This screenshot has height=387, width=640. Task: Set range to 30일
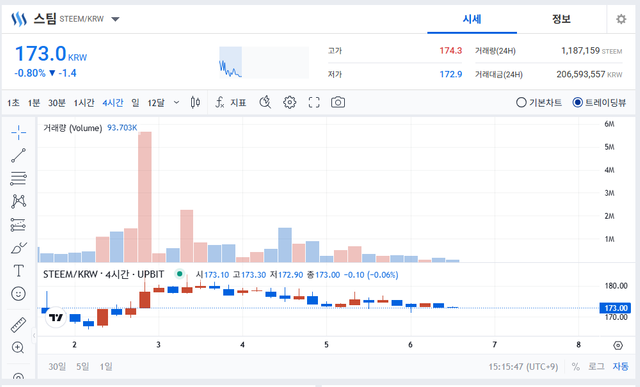(x=57, y=366)
